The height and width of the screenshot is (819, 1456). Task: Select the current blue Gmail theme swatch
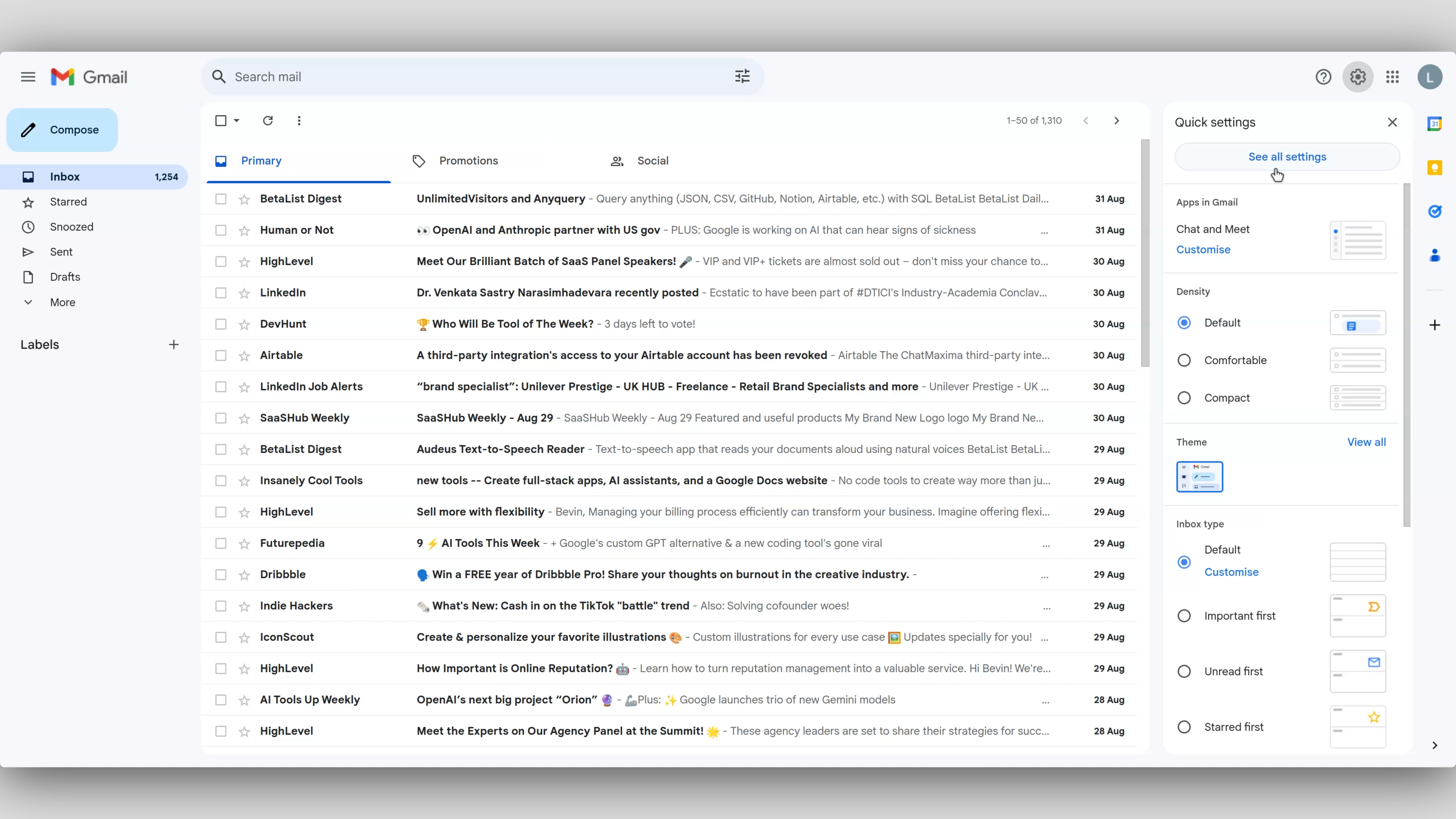(x=1199, y=476)
